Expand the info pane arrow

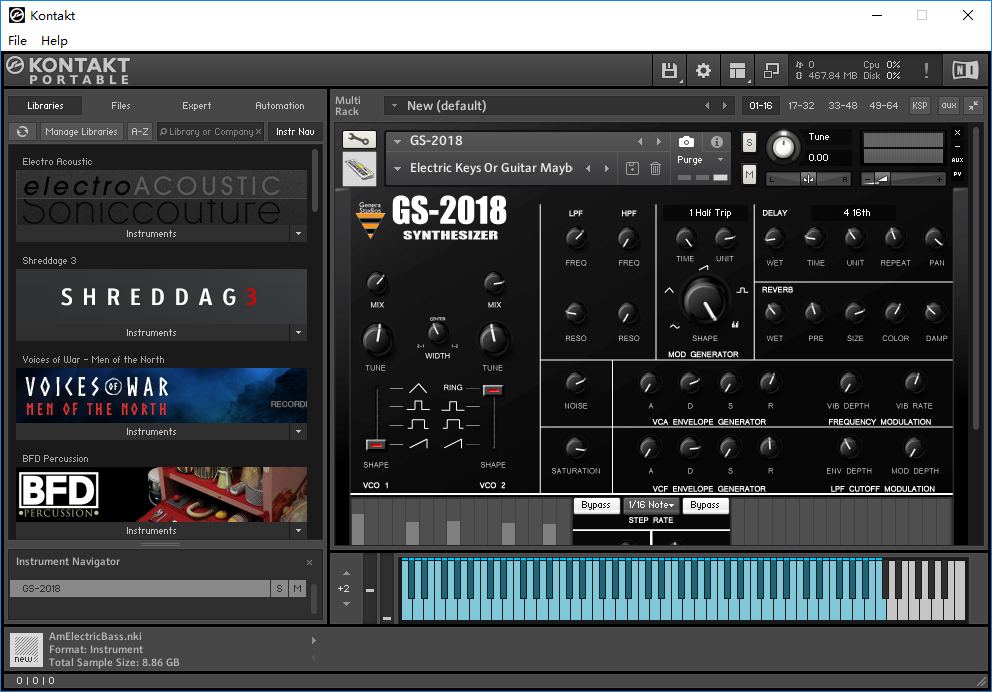[x=314, y=640]
